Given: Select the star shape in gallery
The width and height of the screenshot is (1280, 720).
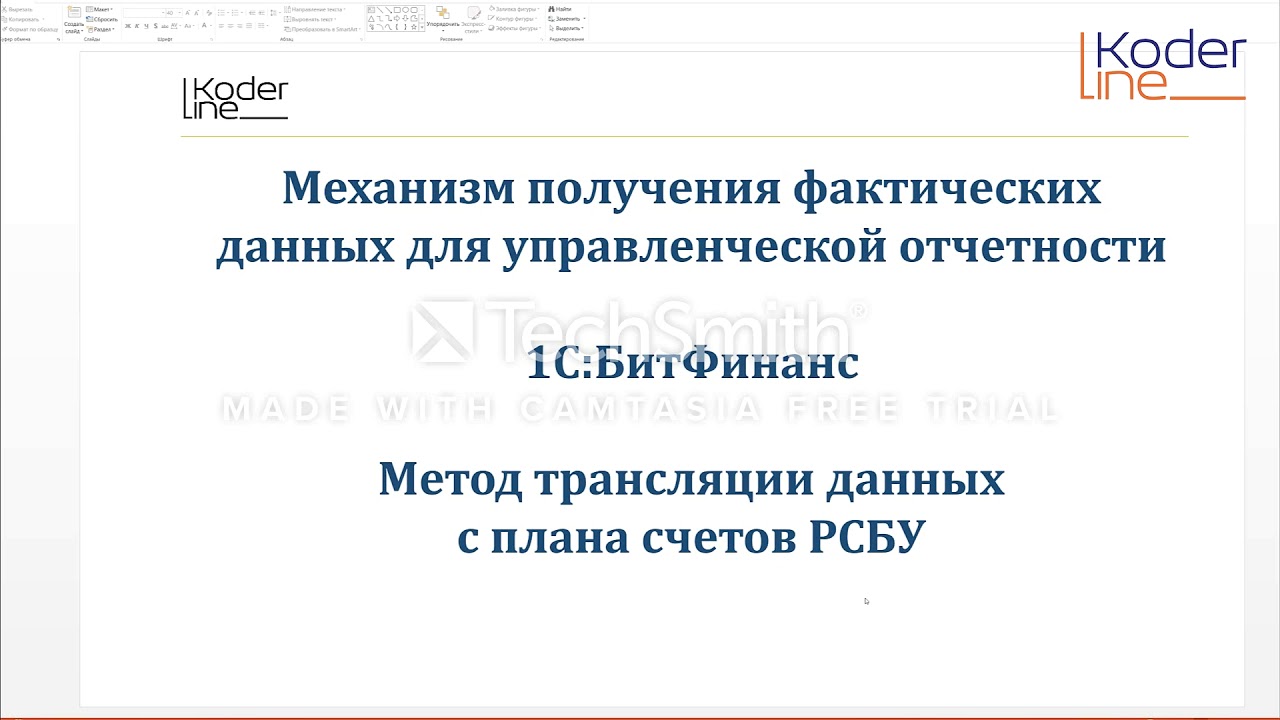Looking at the screenshot, I should (414, 27).
